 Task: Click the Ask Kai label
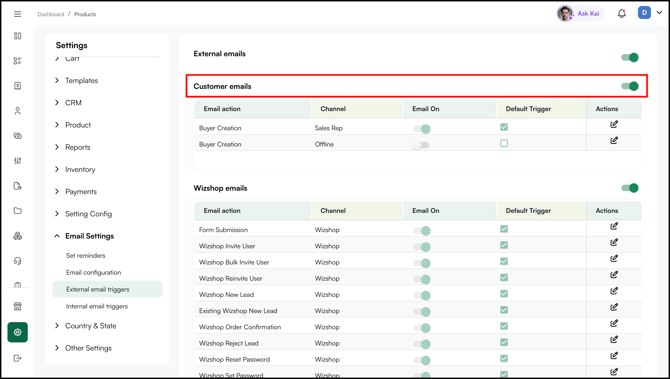(588, 14)
